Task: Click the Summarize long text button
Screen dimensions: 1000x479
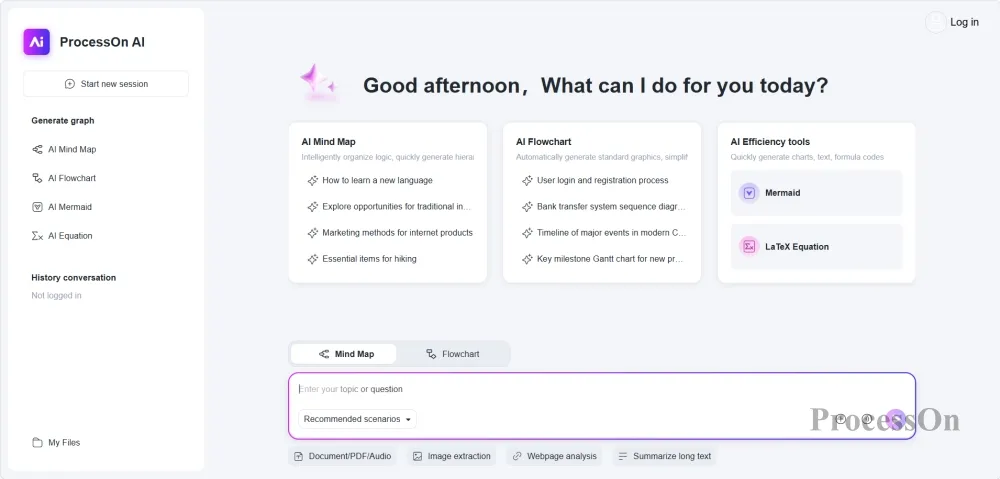Action: pos(664,456)
